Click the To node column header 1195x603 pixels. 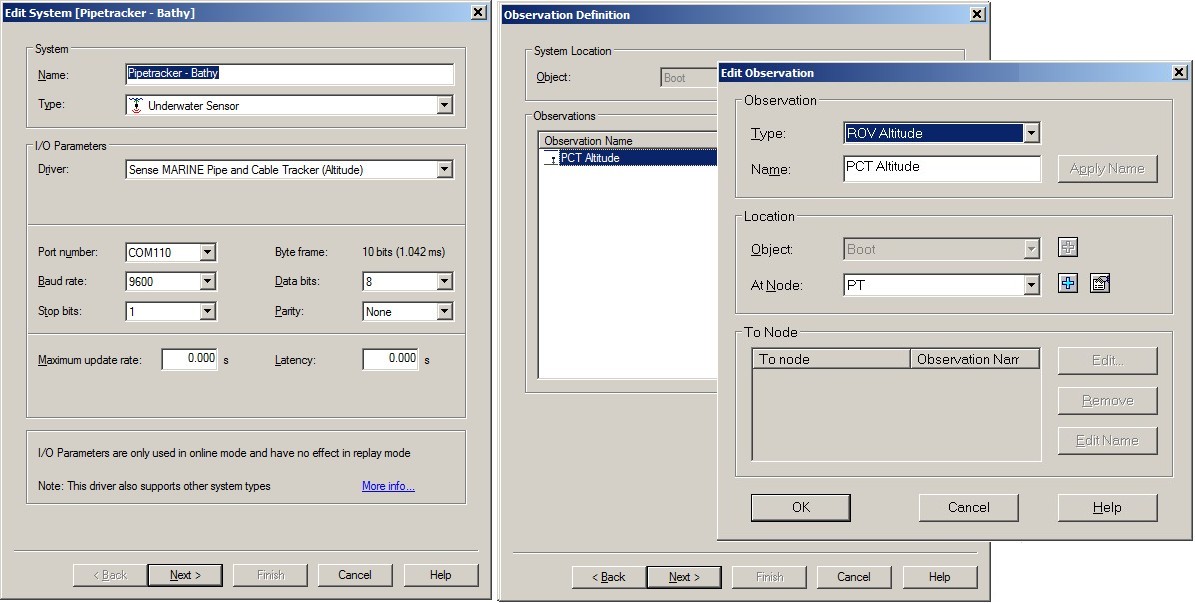[x=831, y=359]
